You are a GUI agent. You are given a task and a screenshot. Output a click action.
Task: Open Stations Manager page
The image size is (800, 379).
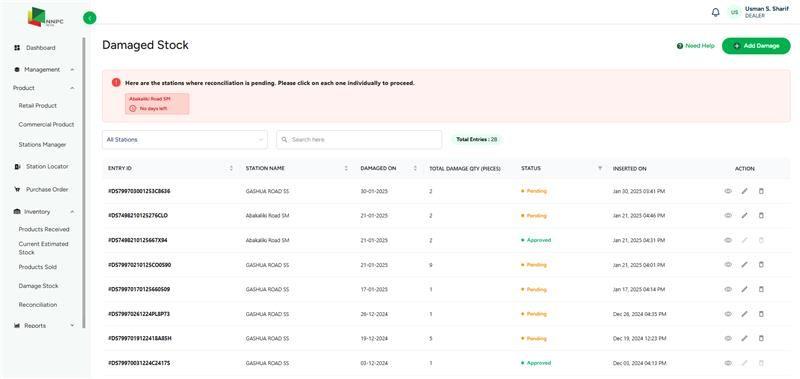click(x=42, y=145)
